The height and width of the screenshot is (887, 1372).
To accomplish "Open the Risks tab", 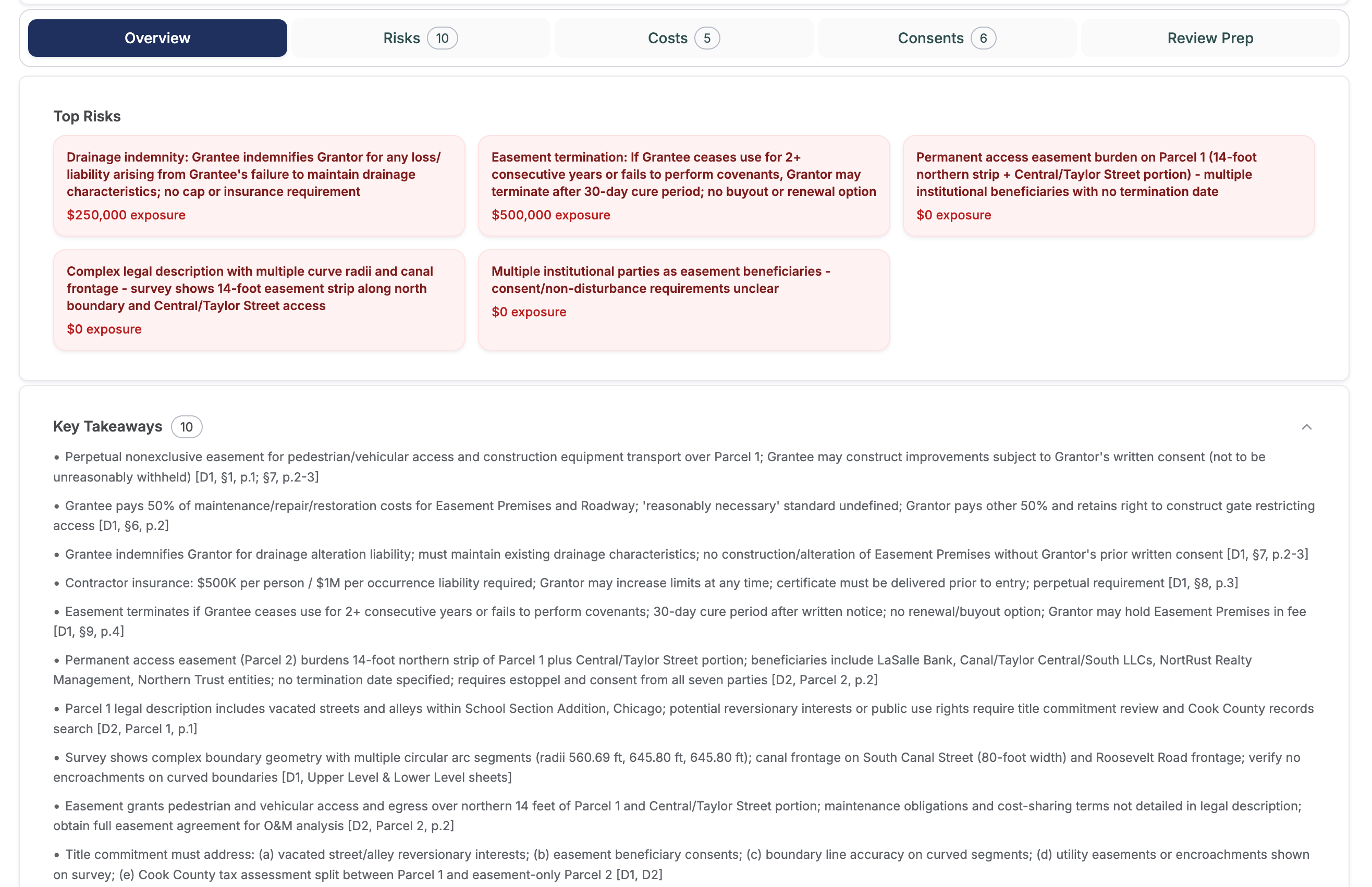I will point(401,38).
